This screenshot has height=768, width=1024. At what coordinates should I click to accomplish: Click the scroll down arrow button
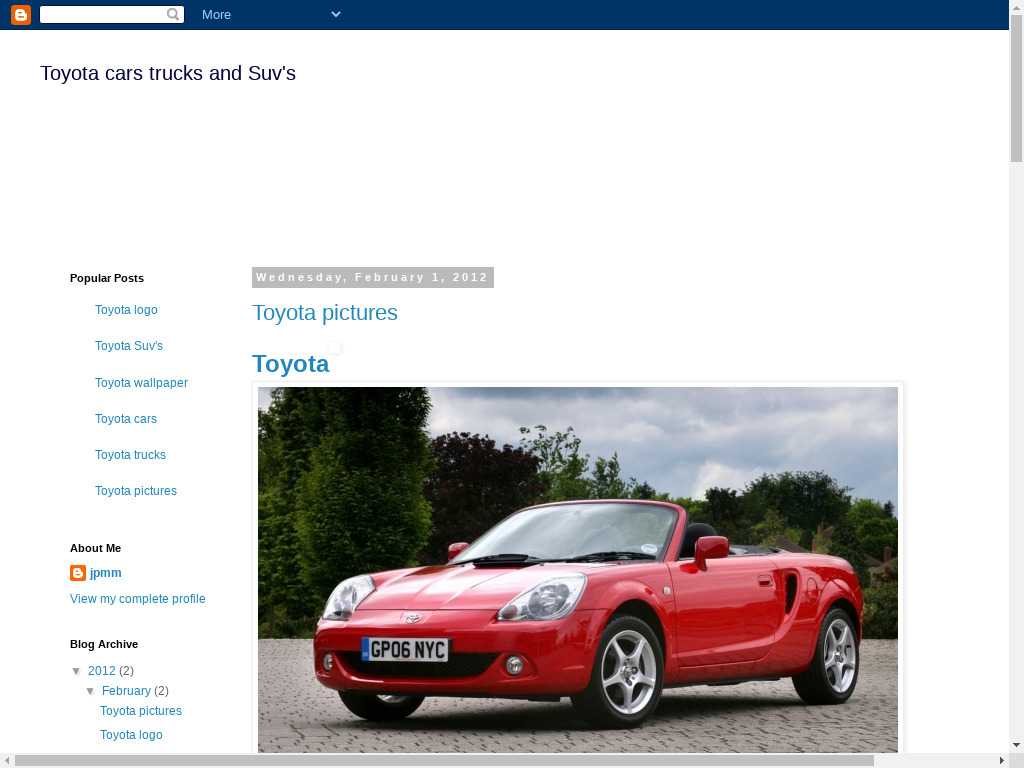point(1016,745)
